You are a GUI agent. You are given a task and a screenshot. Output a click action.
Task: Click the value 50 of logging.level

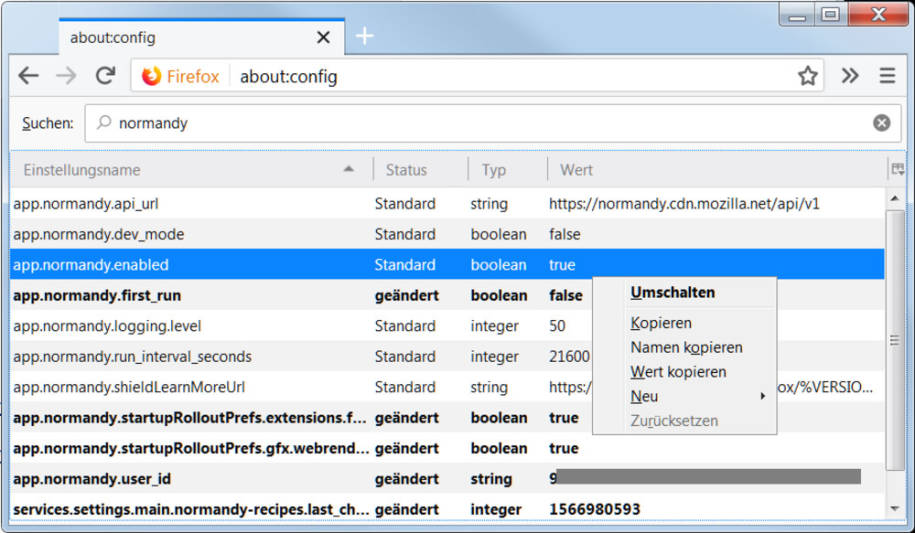point(557,326)
